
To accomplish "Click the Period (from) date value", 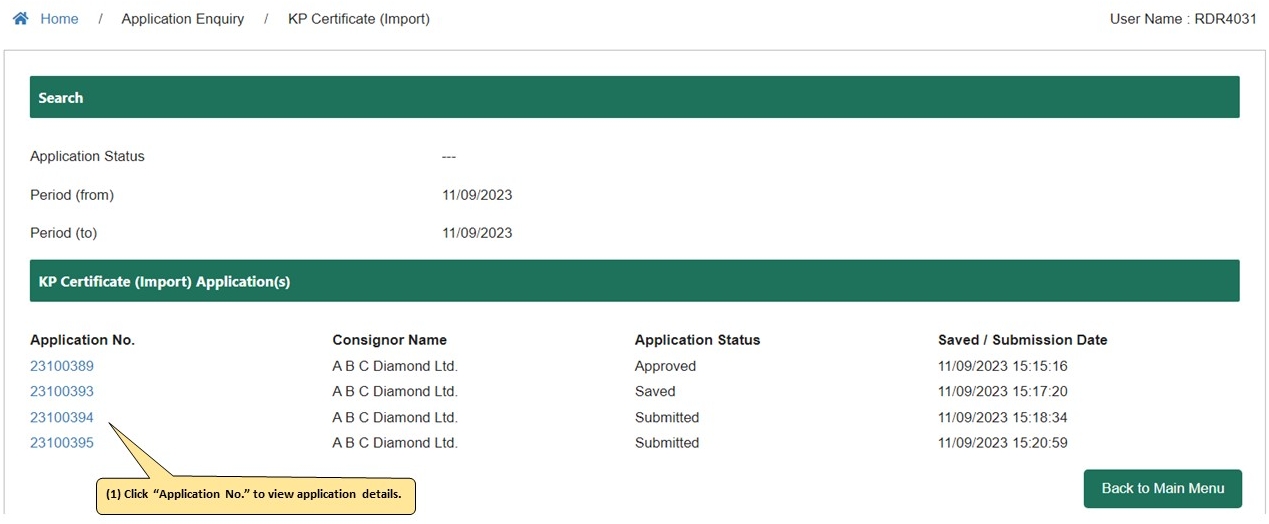I will coord(477,195).
